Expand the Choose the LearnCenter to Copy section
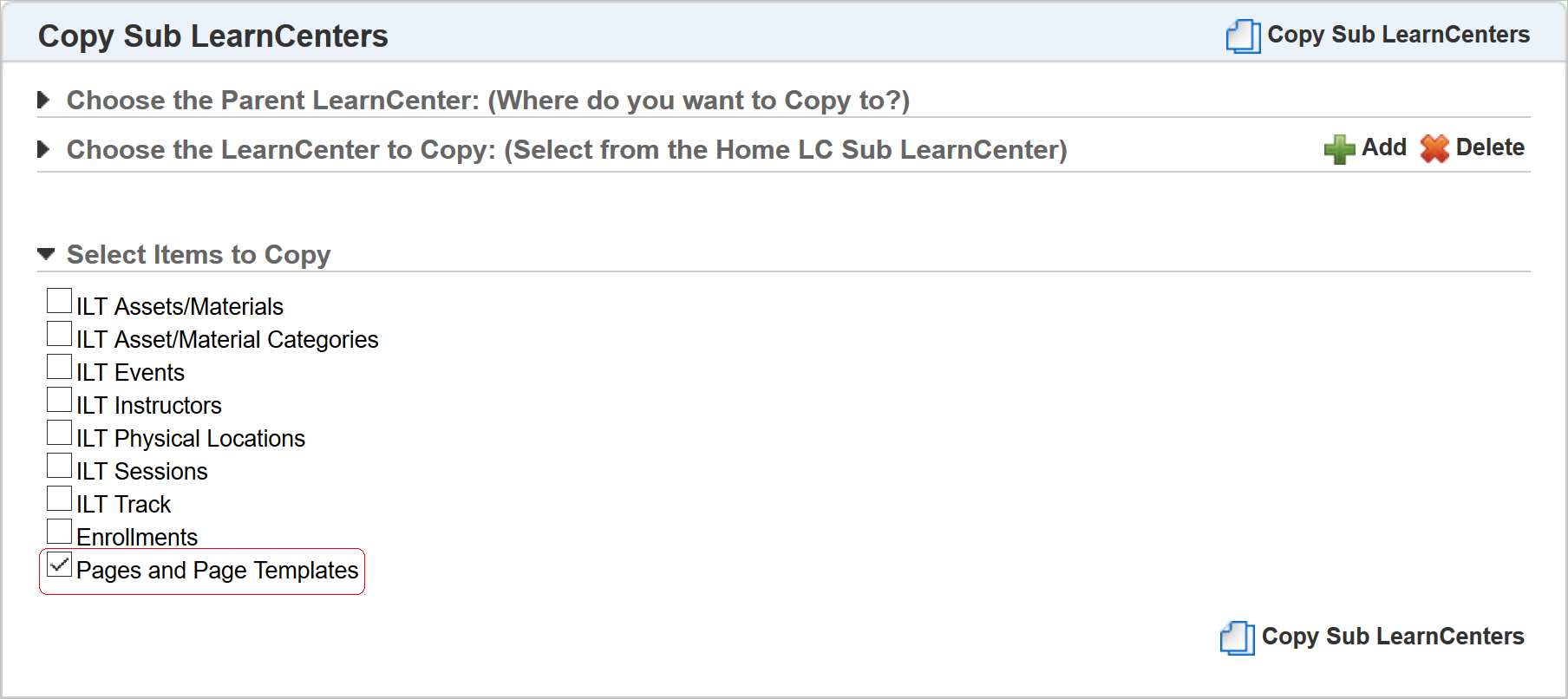The width and height of the screenshot is (1568, 699). point(44,150)
